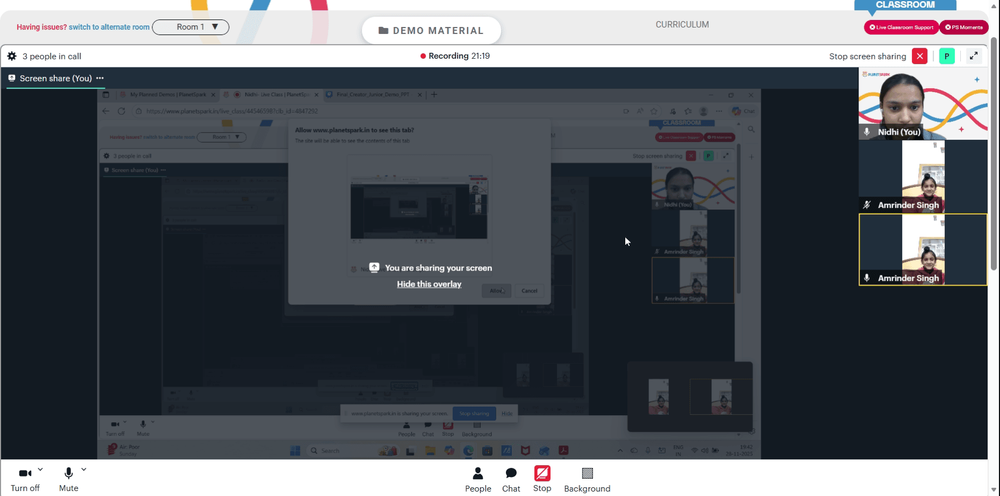The height and width of the screenshot is (496, 1000).
Task: Click the screen-share icon beside You are sharing
Action: pyautogui.click(x=374, y=268)
